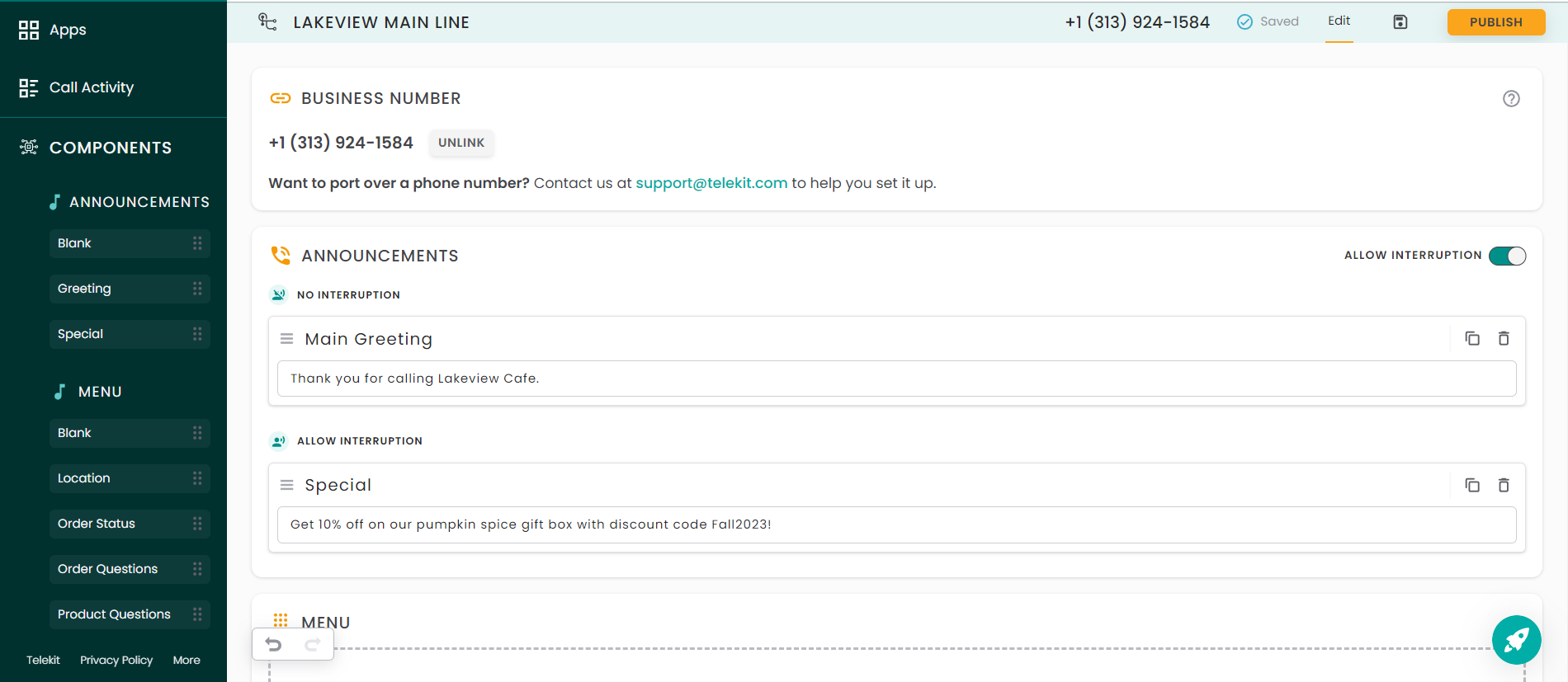Click the Special announcement title
Screen dimensions: 1568x682
[338, 485]
